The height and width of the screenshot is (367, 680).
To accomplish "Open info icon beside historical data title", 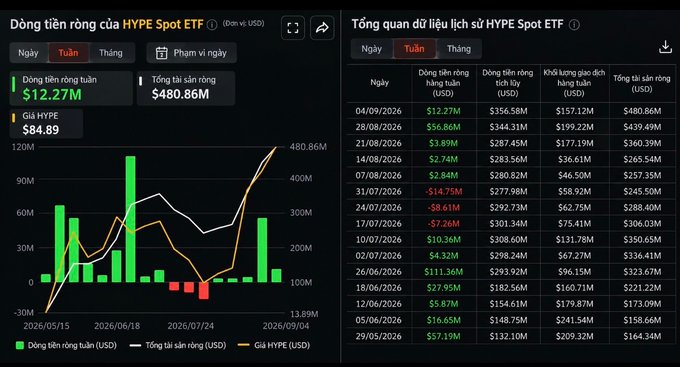I will [574, 25].
